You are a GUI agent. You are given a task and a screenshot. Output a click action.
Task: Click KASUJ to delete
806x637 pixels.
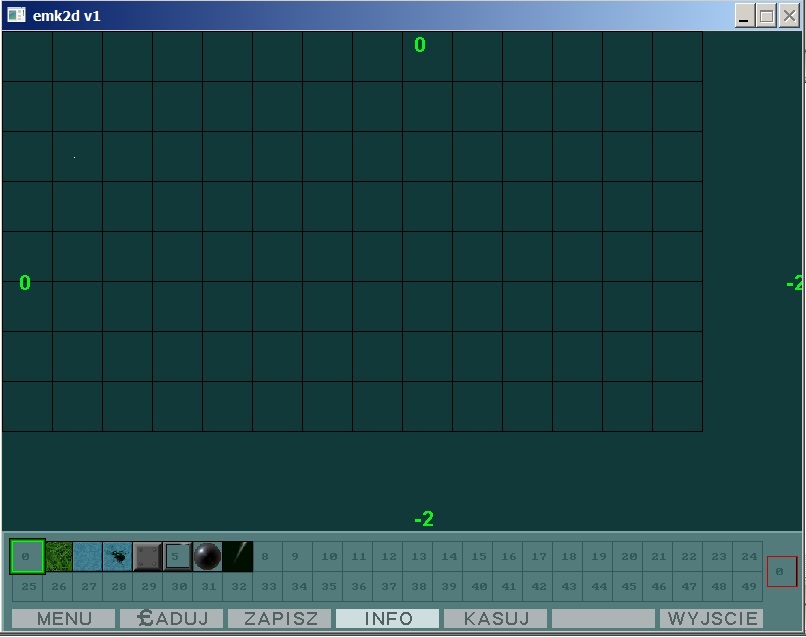(495, 619)
